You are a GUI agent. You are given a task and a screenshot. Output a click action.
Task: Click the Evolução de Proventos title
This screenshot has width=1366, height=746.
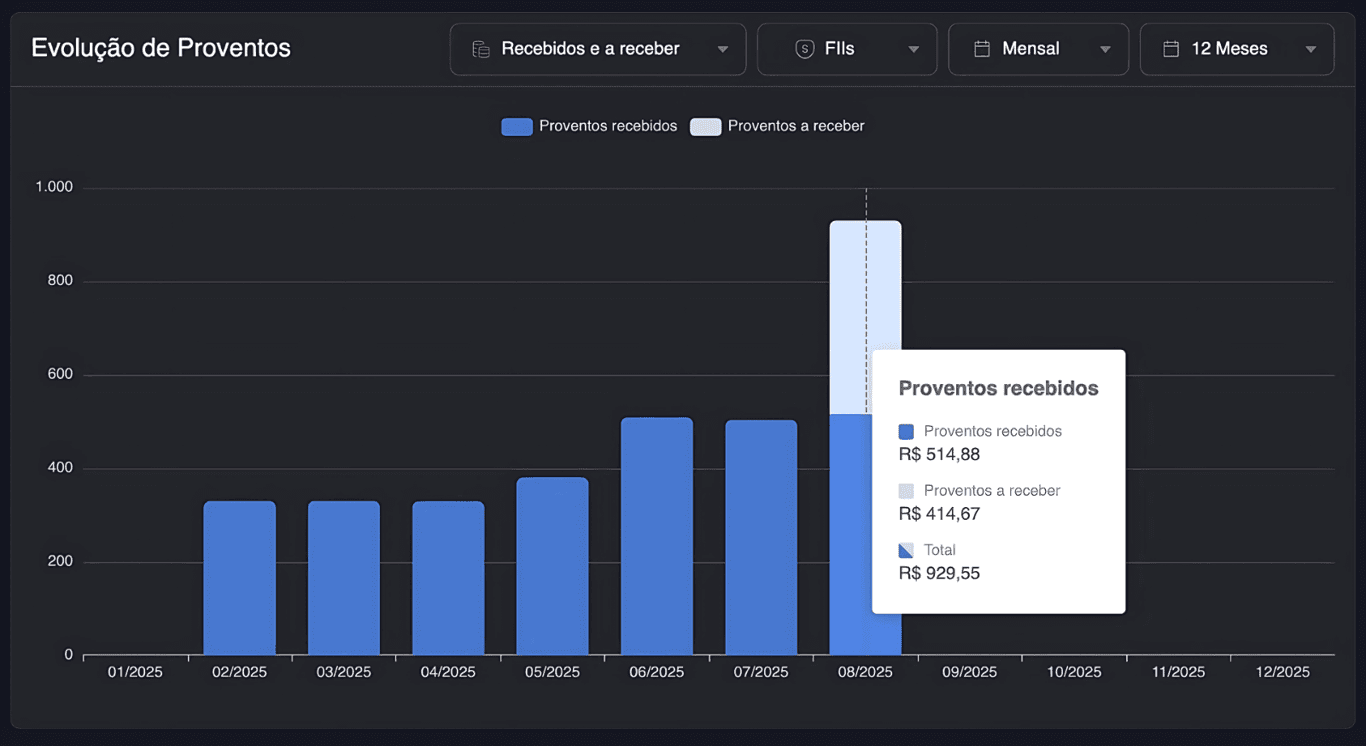point(161,48)
